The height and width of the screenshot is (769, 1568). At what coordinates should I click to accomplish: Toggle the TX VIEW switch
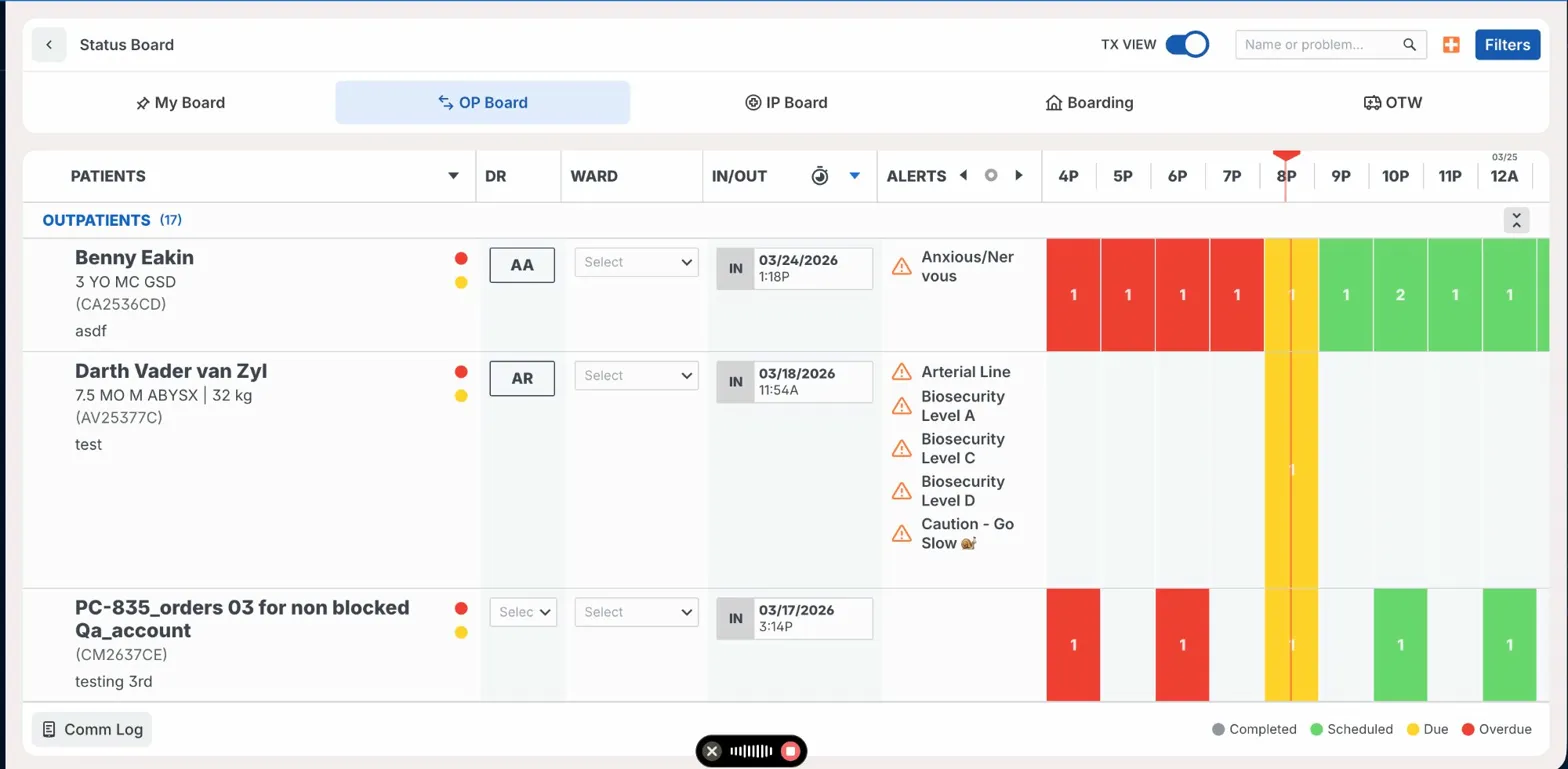[x=1187, y=45]
